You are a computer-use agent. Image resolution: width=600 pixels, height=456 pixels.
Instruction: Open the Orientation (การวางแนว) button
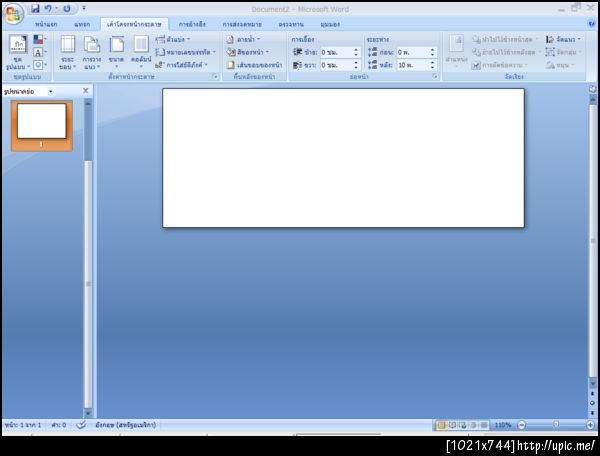point(92,52)
